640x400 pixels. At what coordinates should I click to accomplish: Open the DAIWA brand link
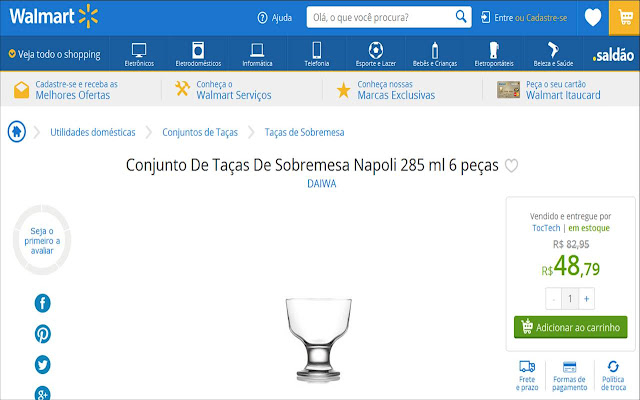click(322, 184)
